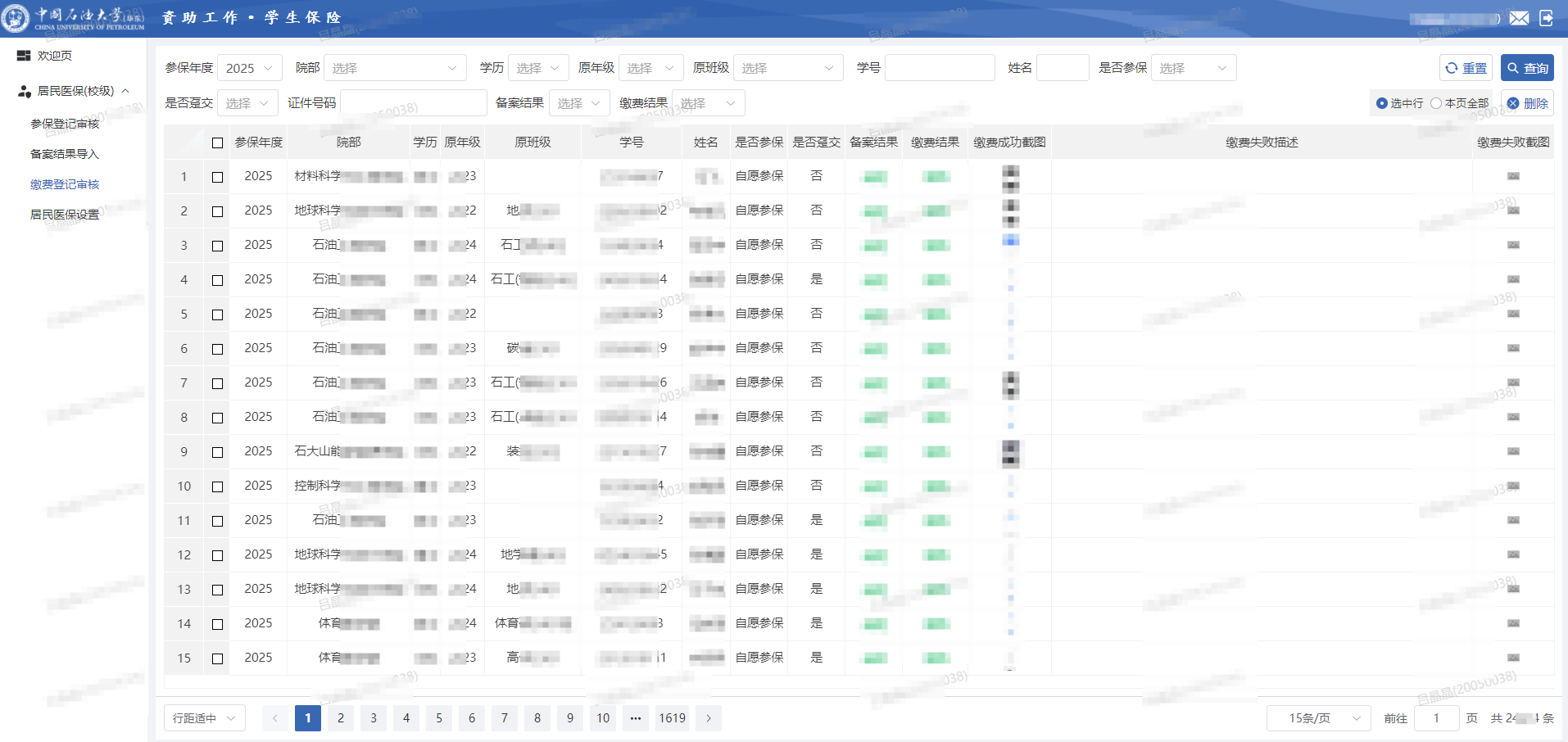
Task: Open the 15条/页 page size dropdown
Action: (x=1318, y=718)
